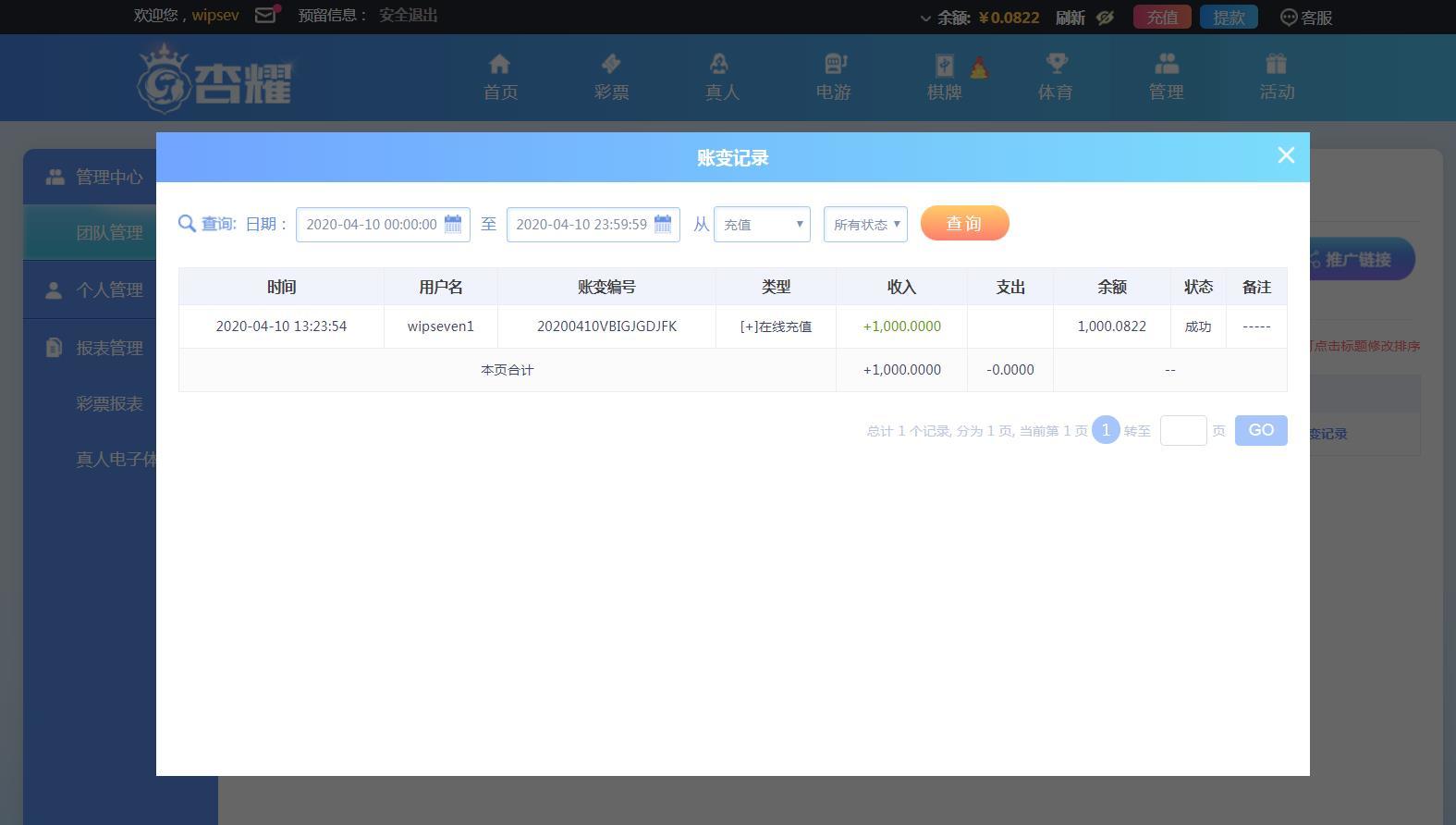Go to 首页 home icon
Image resolution: width=1456 pixels, height=825 pixels.
tap(500, 64)
